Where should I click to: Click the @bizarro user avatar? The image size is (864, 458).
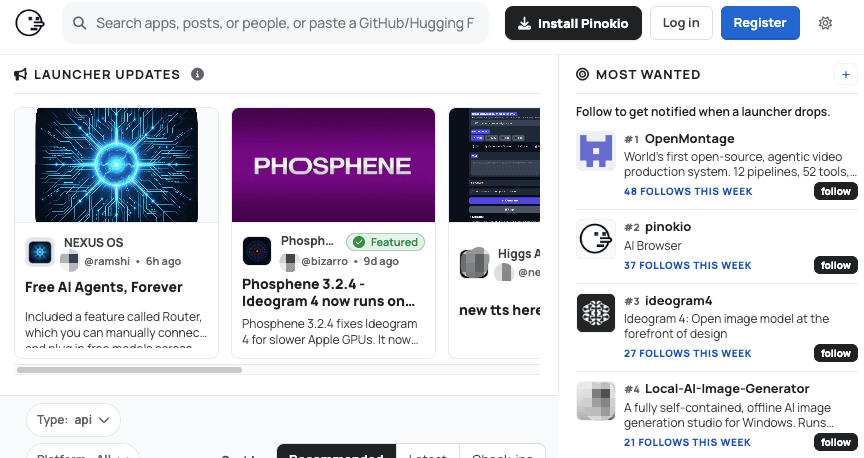coord(289,261)
